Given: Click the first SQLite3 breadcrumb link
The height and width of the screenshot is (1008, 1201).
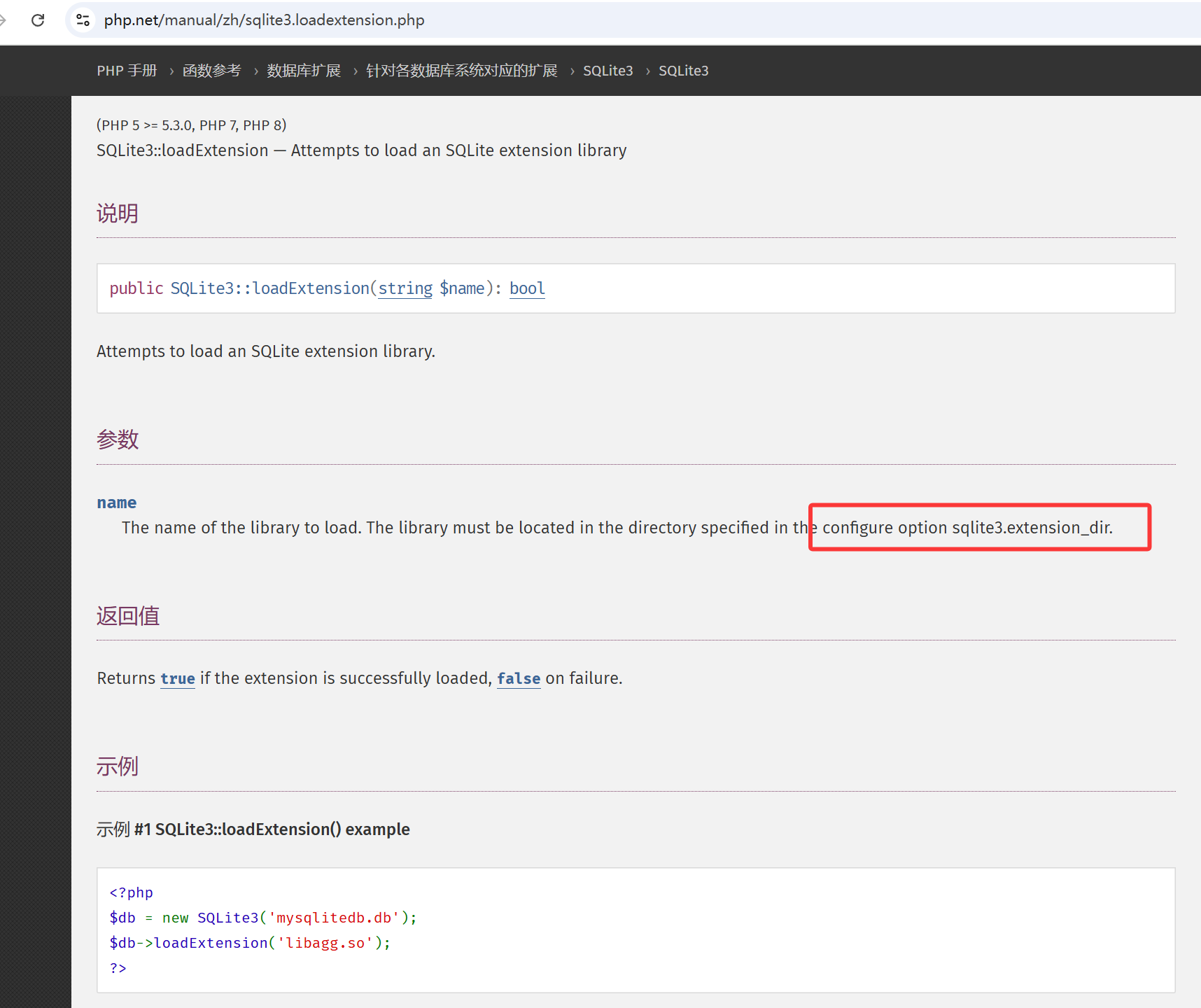Looking at the screenshot, I should [x=607, y=71].
